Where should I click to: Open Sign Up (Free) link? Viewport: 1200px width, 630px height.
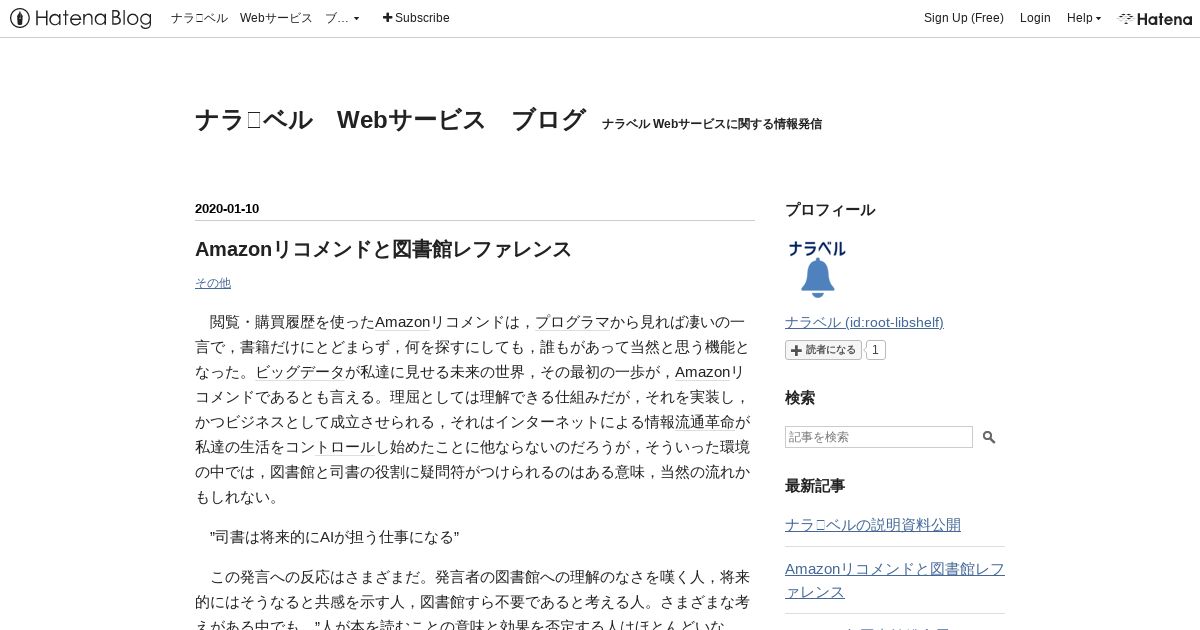pos(964,18)
